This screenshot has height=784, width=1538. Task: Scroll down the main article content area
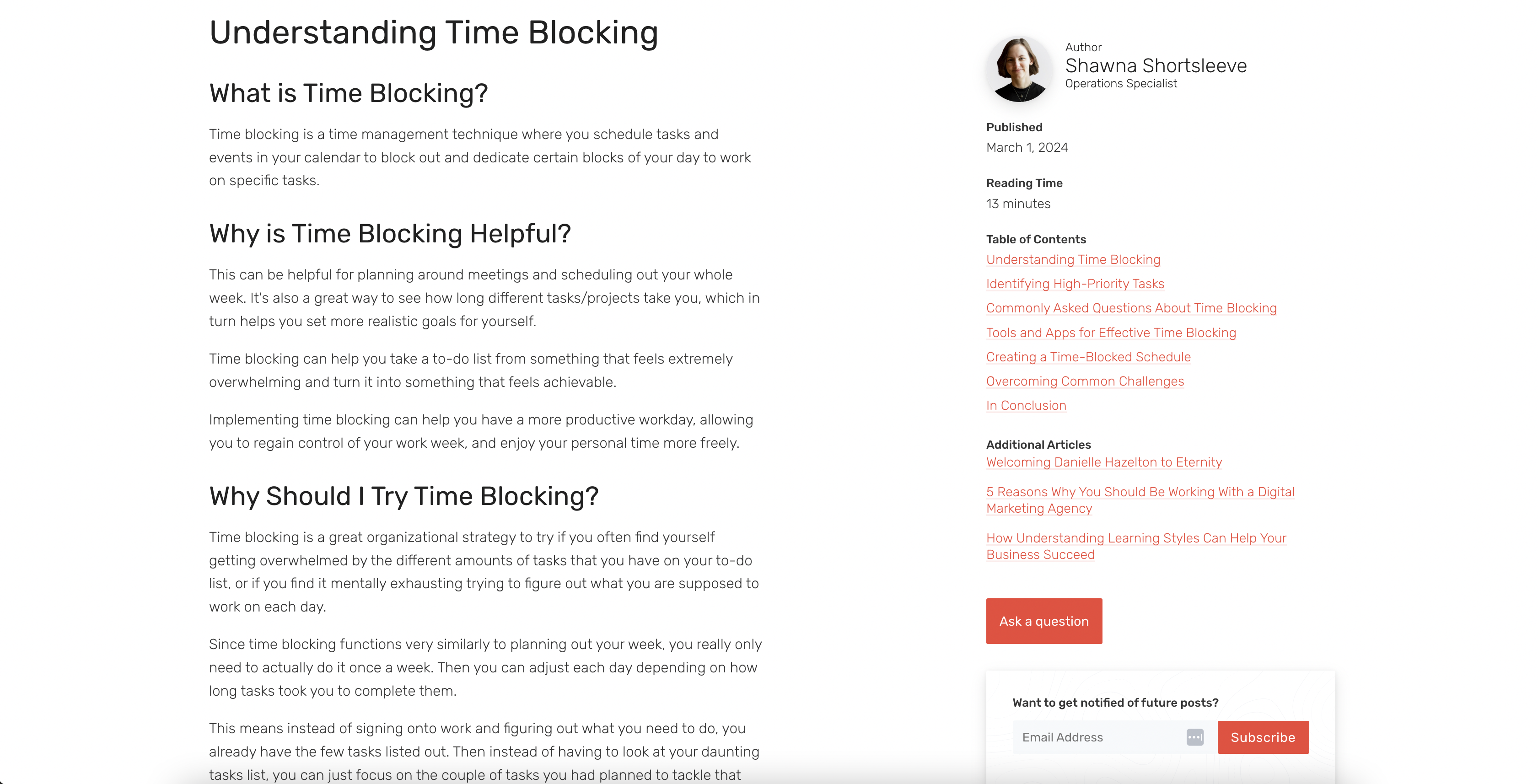click(x=489, y=400)
